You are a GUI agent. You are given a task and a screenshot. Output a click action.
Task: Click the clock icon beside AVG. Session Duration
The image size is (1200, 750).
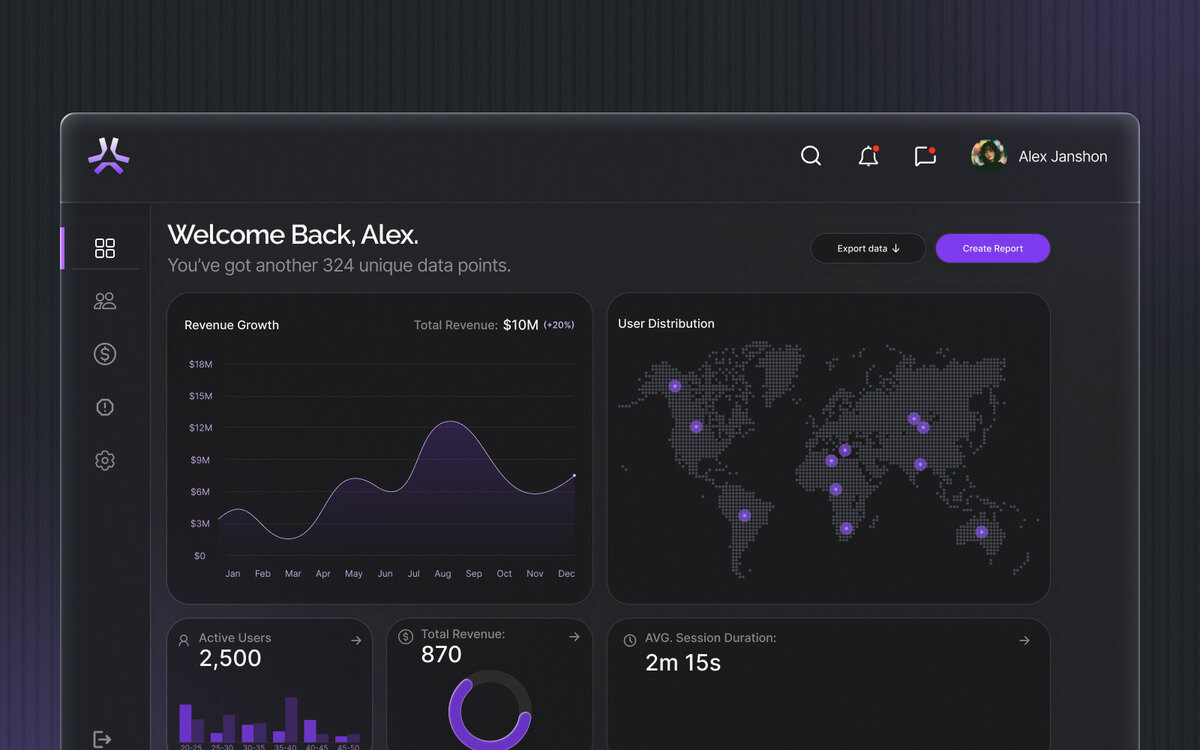tap(630, 640)
